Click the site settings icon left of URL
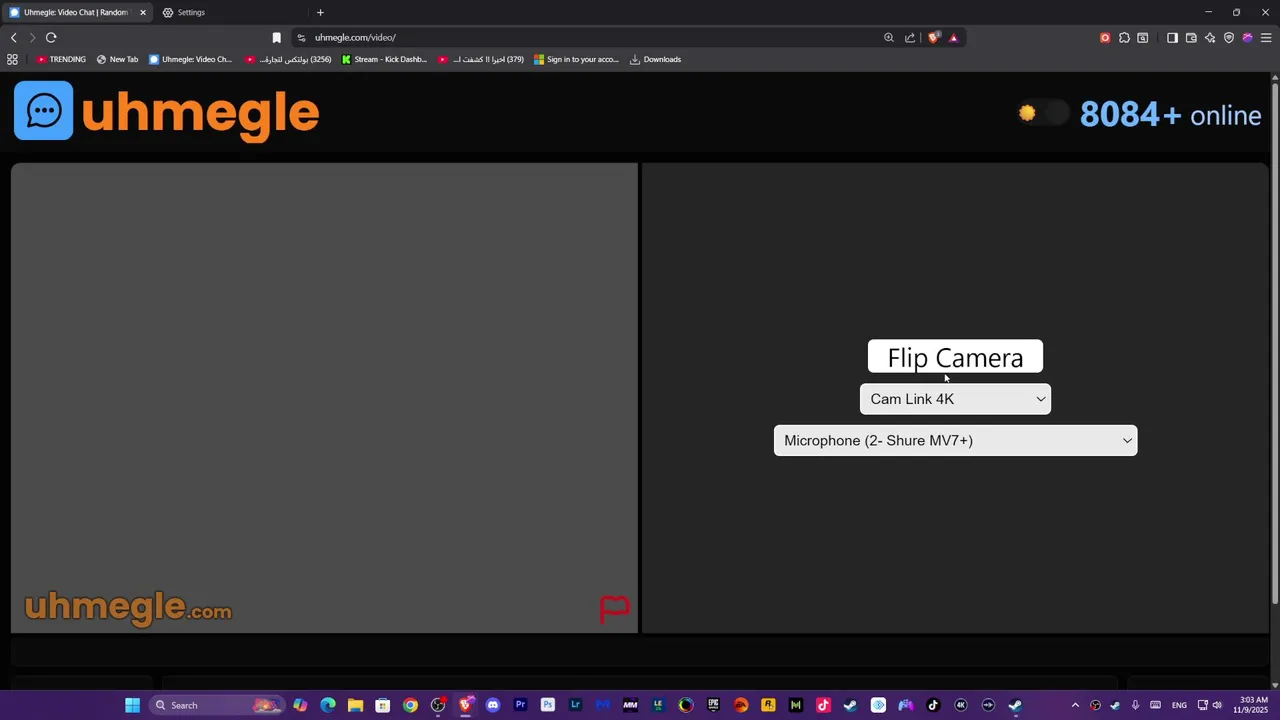The height and width of the screenshot is (720, 1280). [x=301, y=38]
